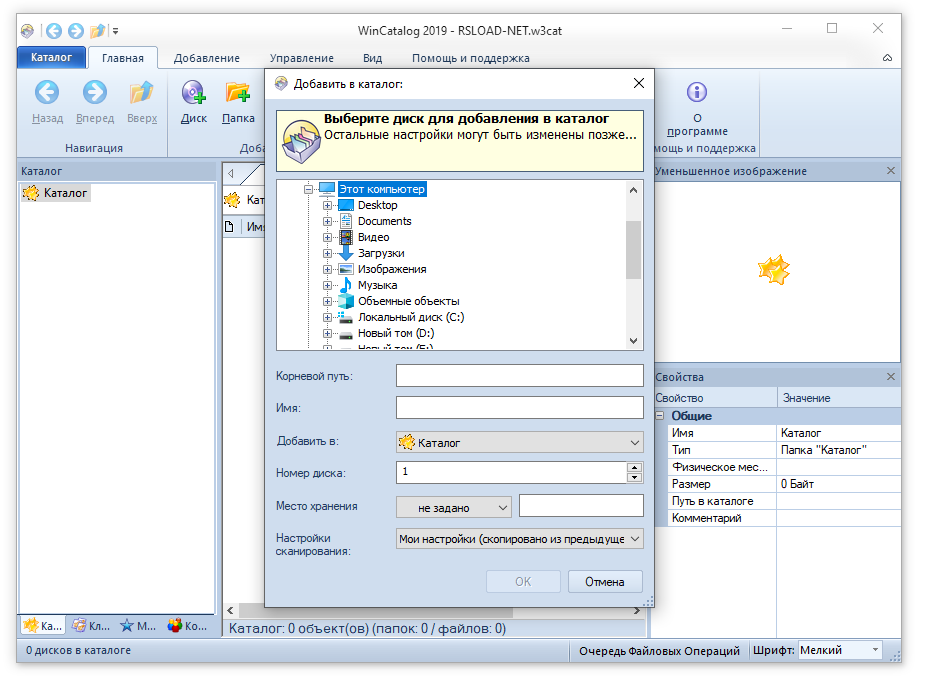Select Новый том (D:) in the tree

pyautogui.click(x=396, y=333)
